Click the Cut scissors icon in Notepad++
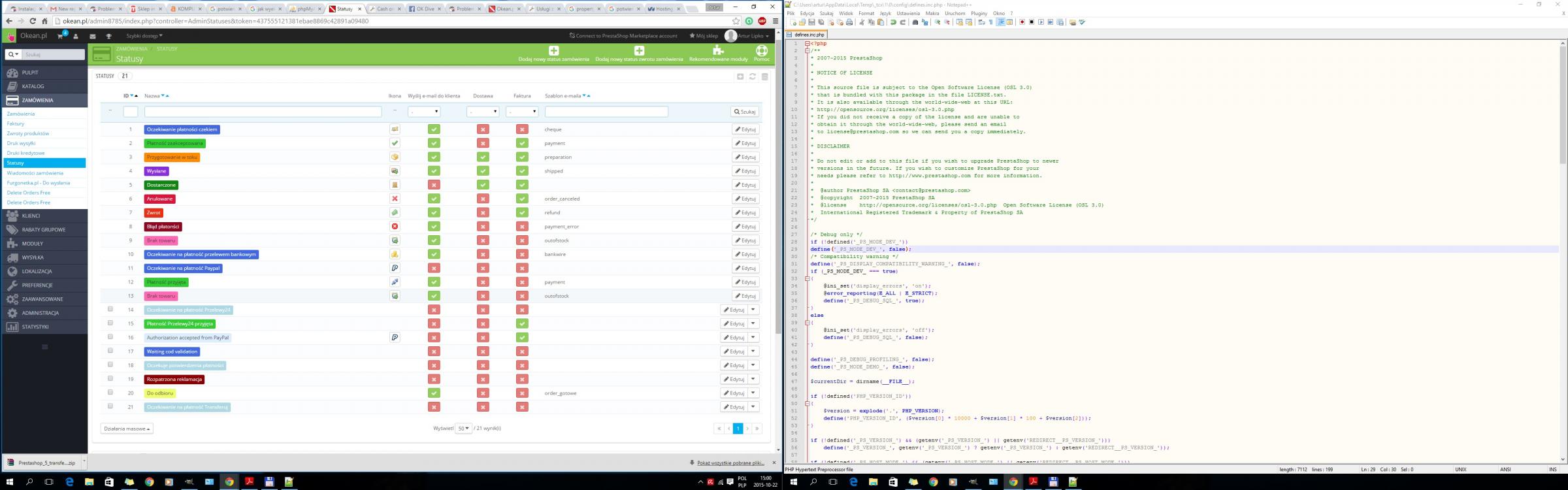Viewport: 1568px width, 490px height. tap(862, 22)
